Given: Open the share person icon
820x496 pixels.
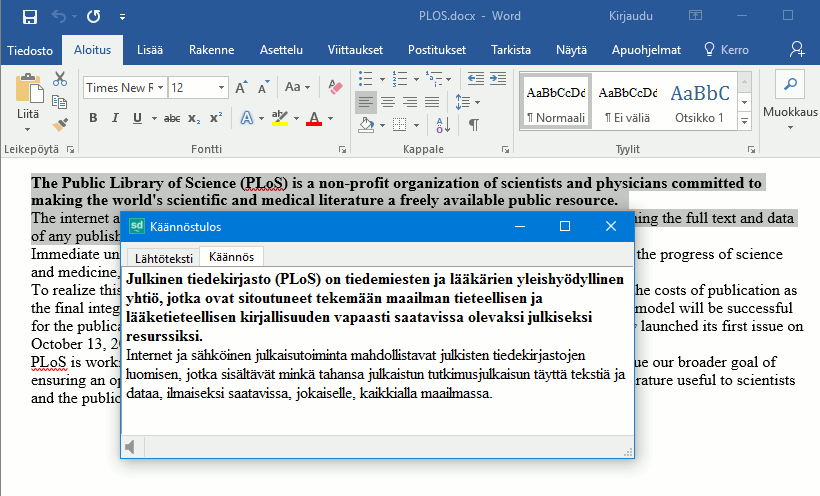Looking at the screenshot, I should 797,50.
